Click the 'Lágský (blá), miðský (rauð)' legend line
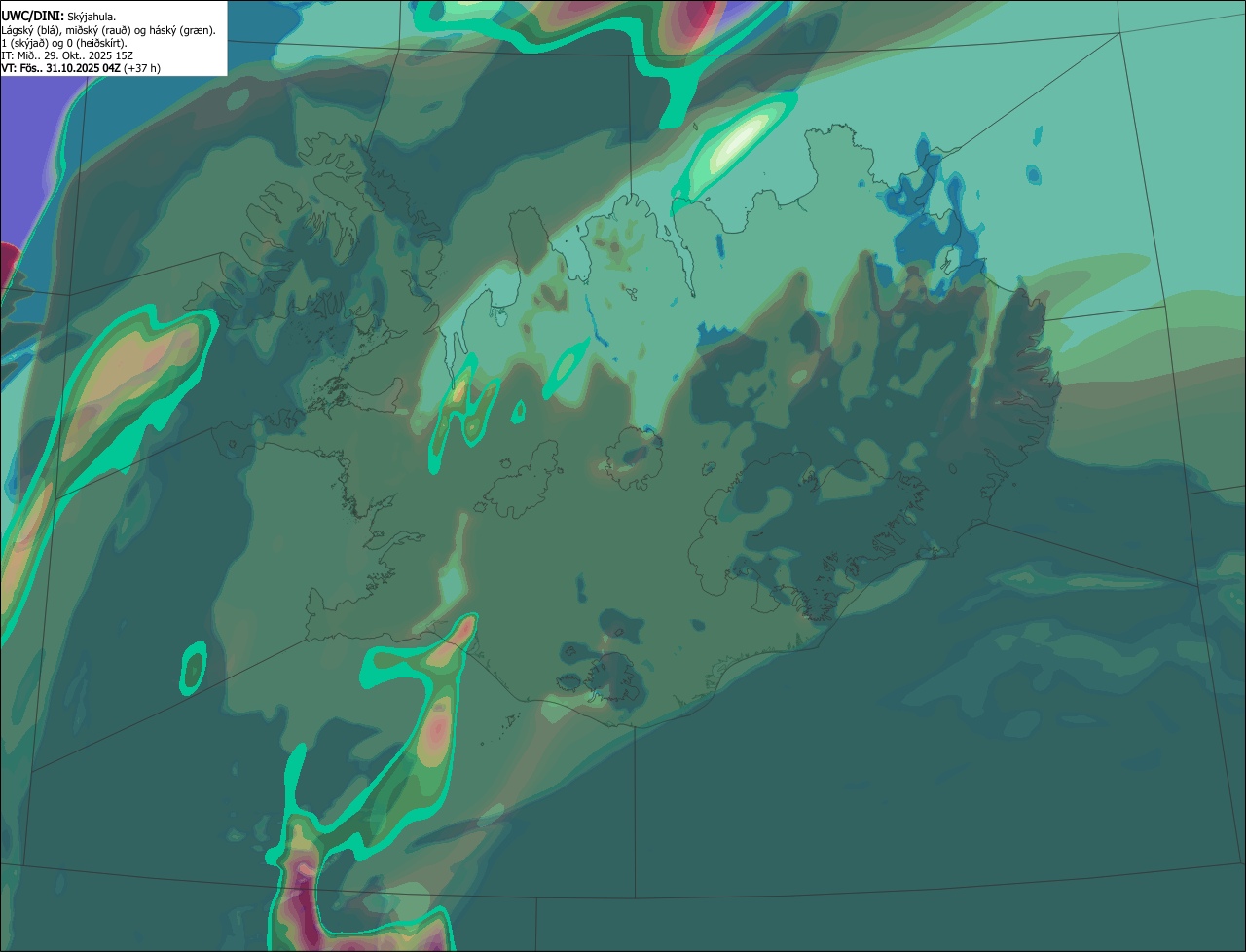 (109, 30)
